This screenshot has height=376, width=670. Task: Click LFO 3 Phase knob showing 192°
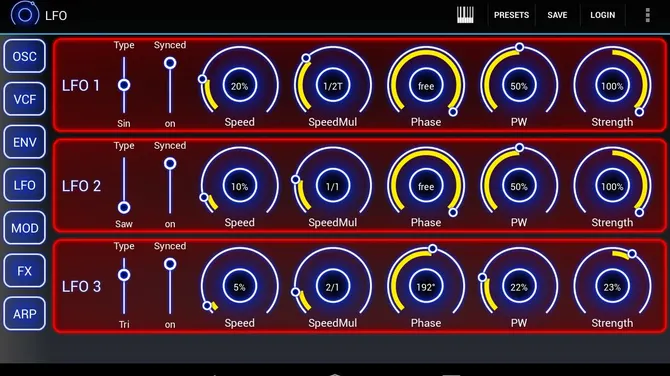(426, 287)
